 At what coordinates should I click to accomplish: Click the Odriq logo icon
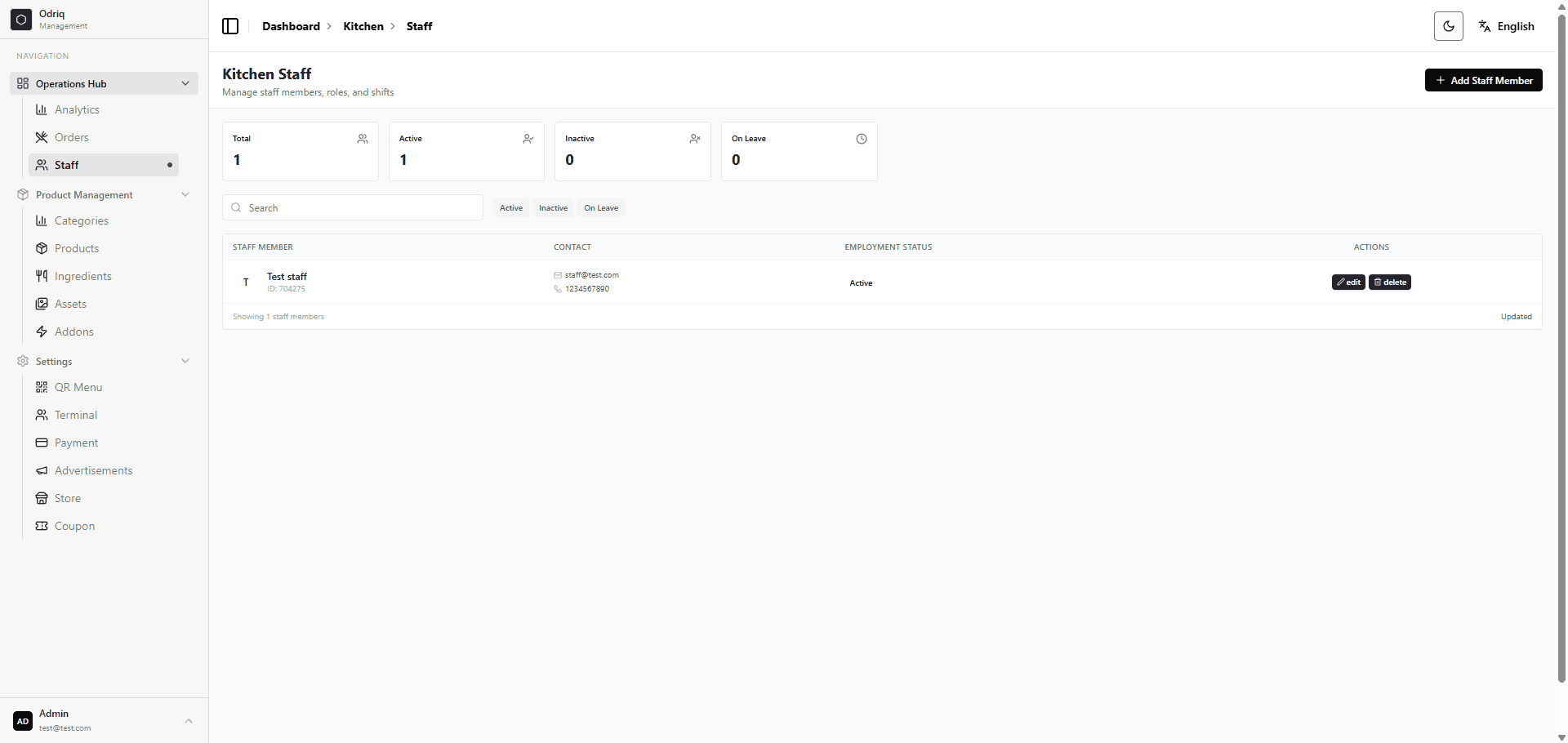[21, 19]
